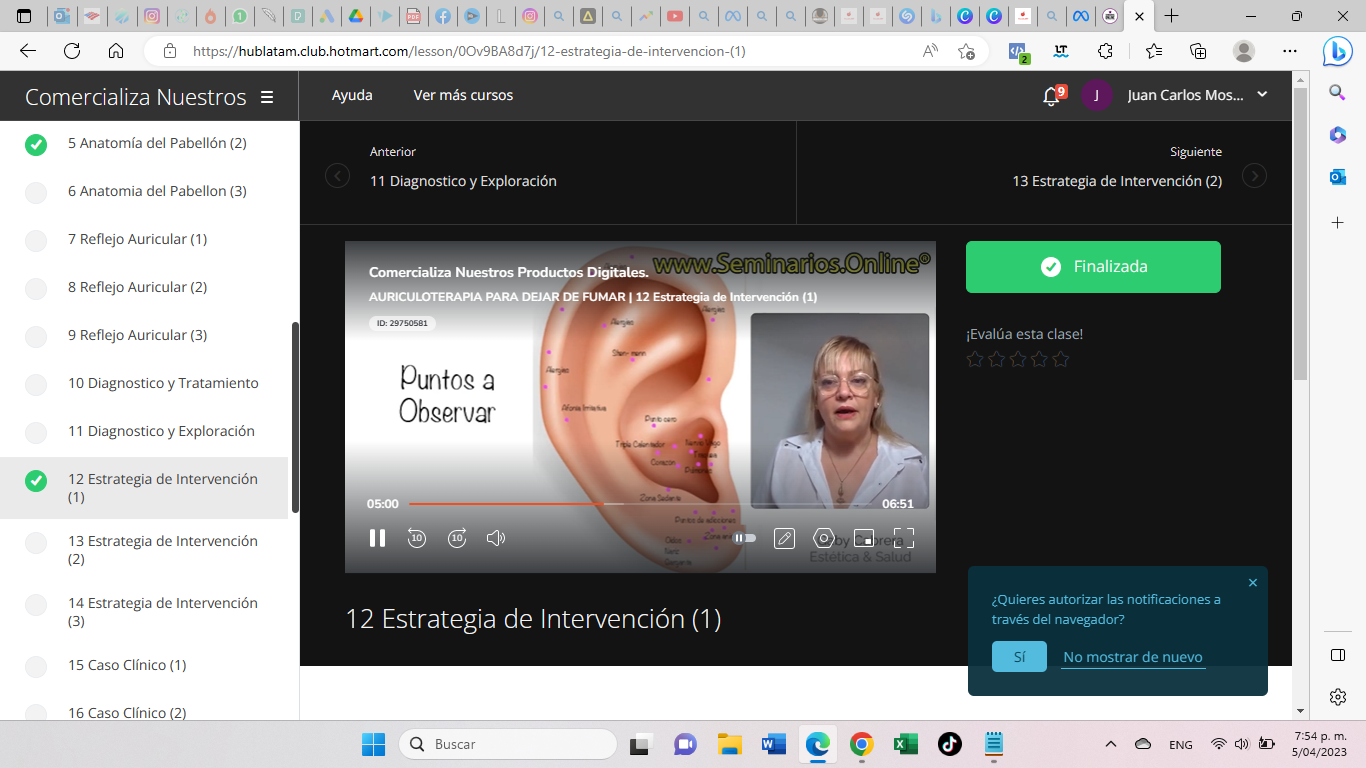Open Excel from the taskbar
Screen dimensions: 1366x768
click(905, 744)
